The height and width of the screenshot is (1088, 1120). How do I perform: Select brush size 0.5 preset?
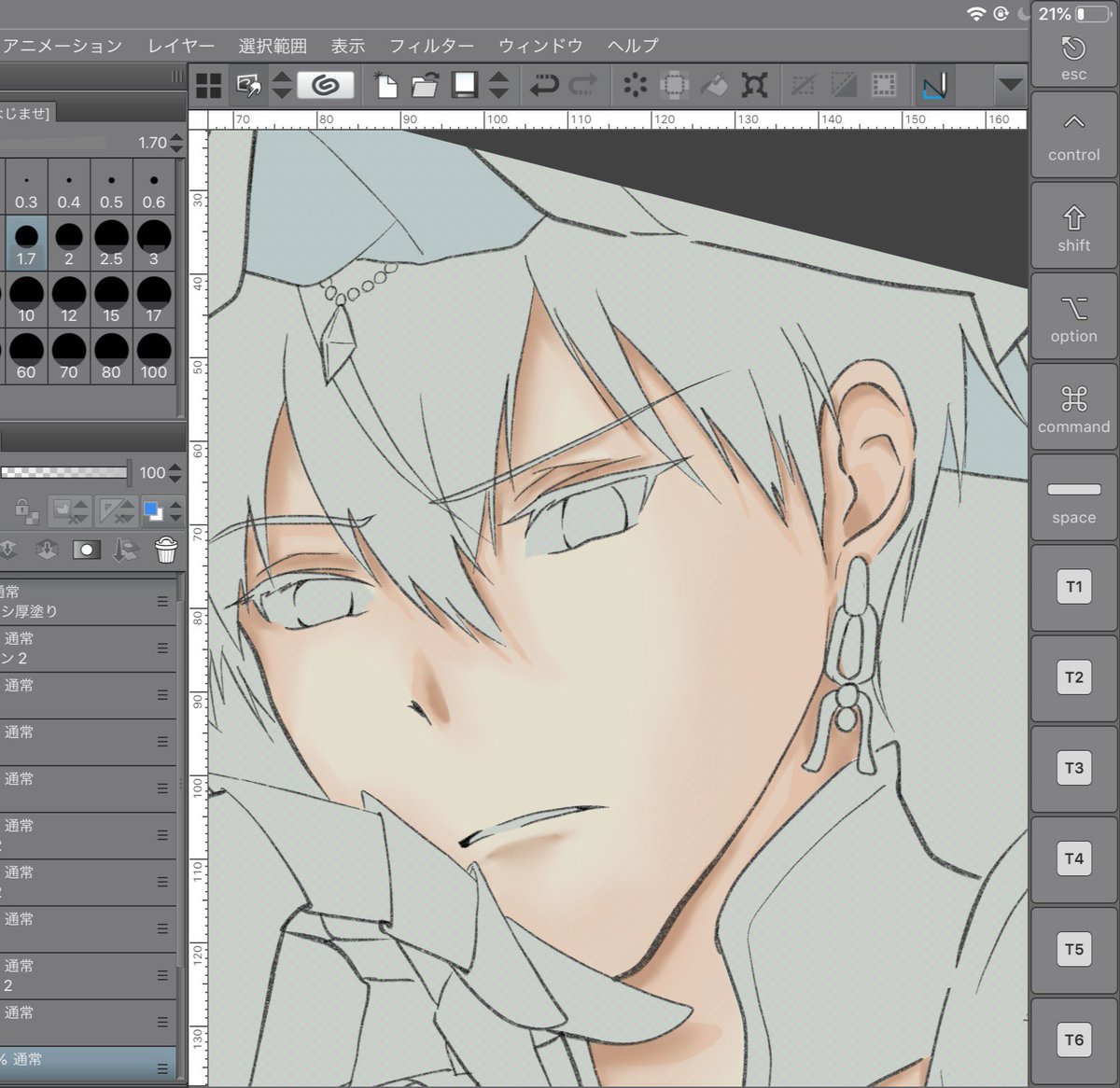111,187
